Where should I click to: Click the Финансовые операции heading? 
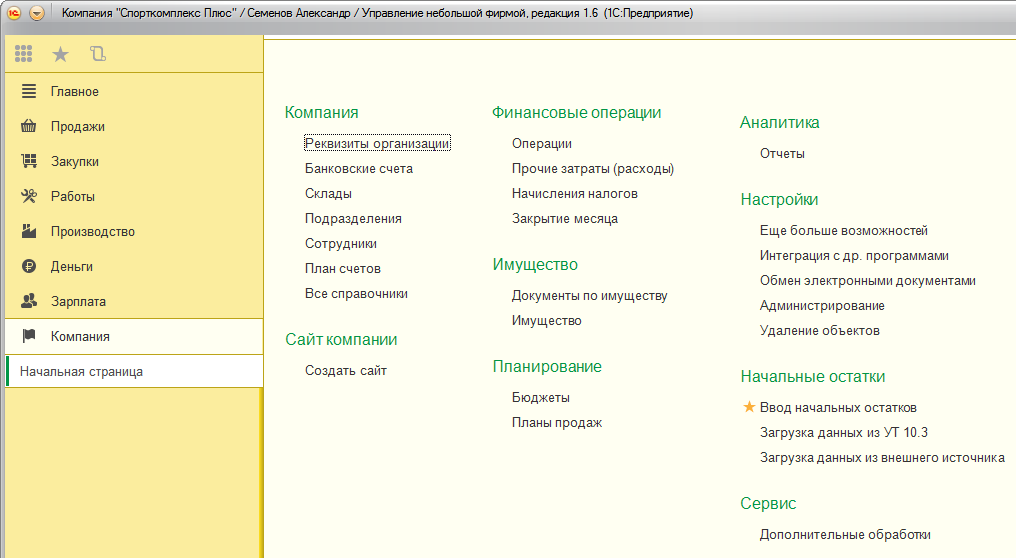[x=577, y=112]
